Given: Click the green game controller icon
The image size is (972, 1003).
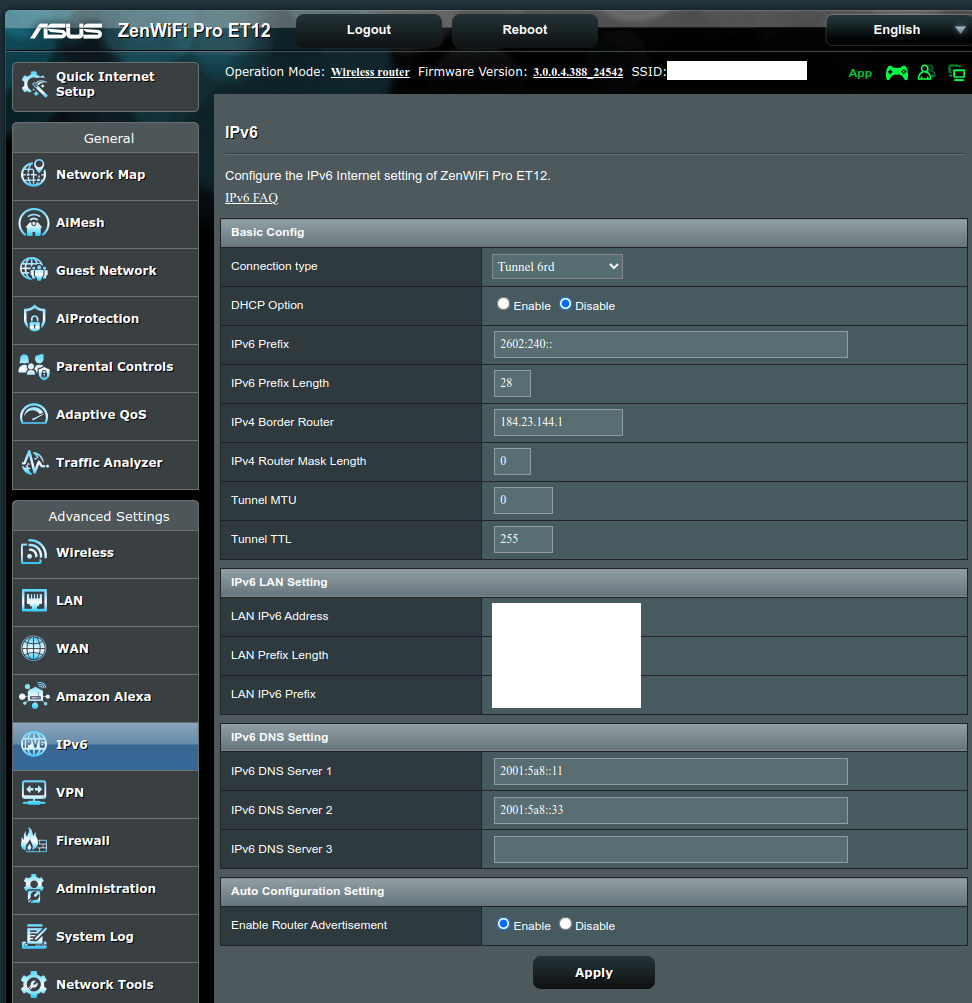Looking at the screenshot, I should click(897, 73).
